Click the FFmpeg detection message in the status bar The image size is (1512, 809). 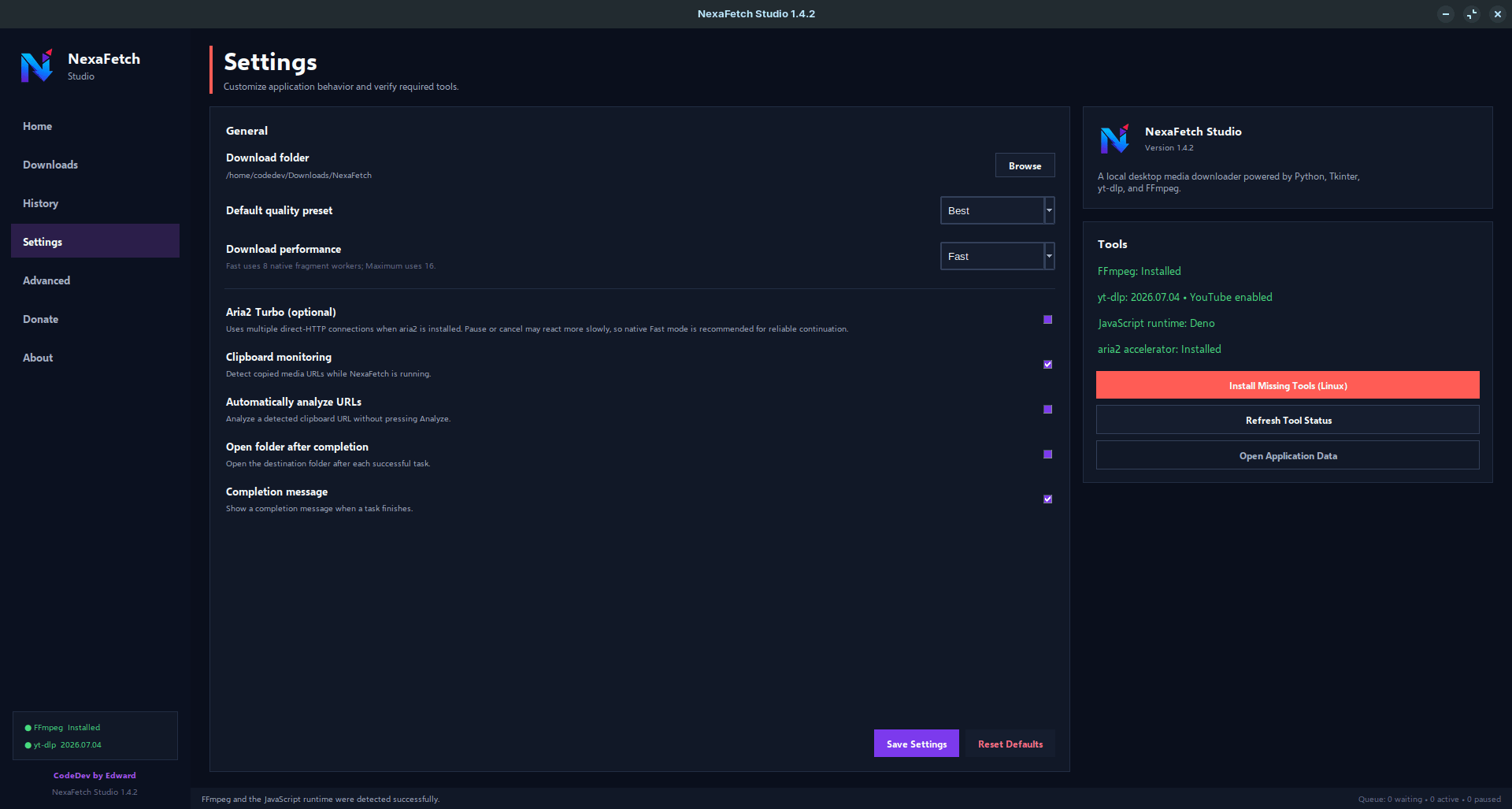(x=321, y=799)
